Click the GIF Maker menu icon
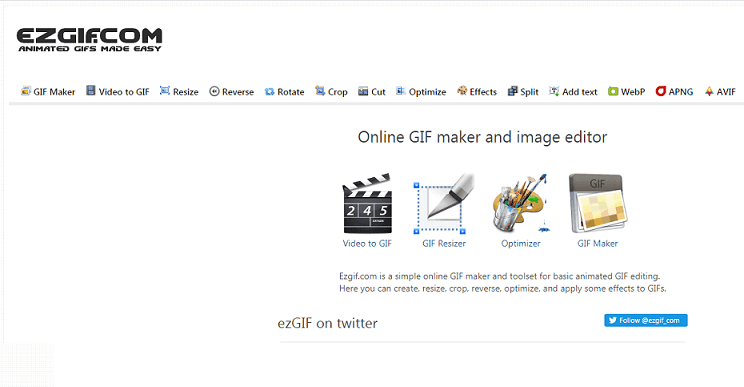 26,91
